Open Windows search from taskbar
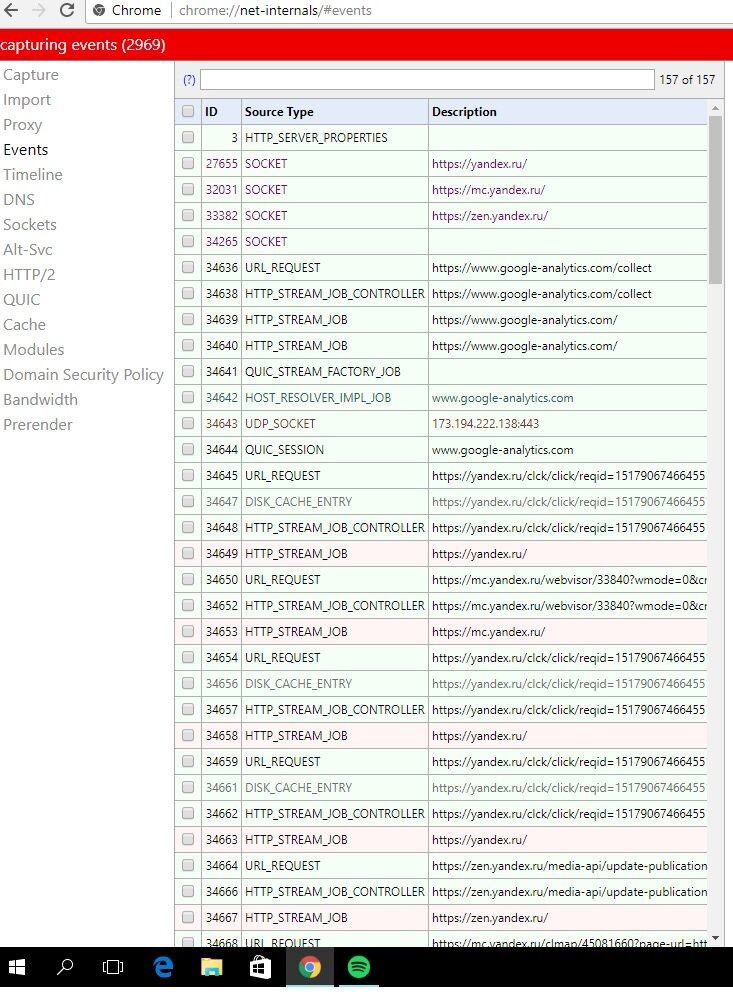Image resolution: width=733 pixels, height=1001 pixels. (64, 967)
